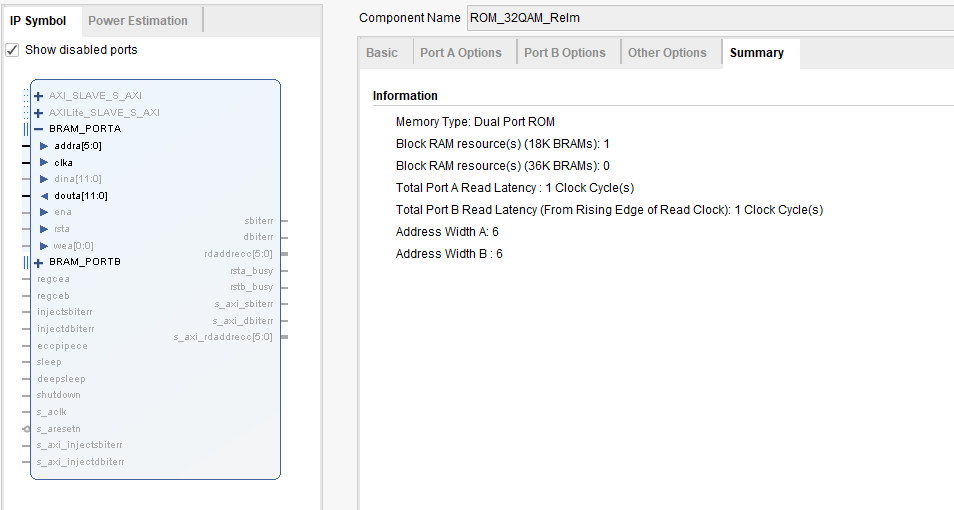Select the douta[11:0] port label
Image resolution: width=954 pixels, height=510 pixels.
[x=81, y=196]
